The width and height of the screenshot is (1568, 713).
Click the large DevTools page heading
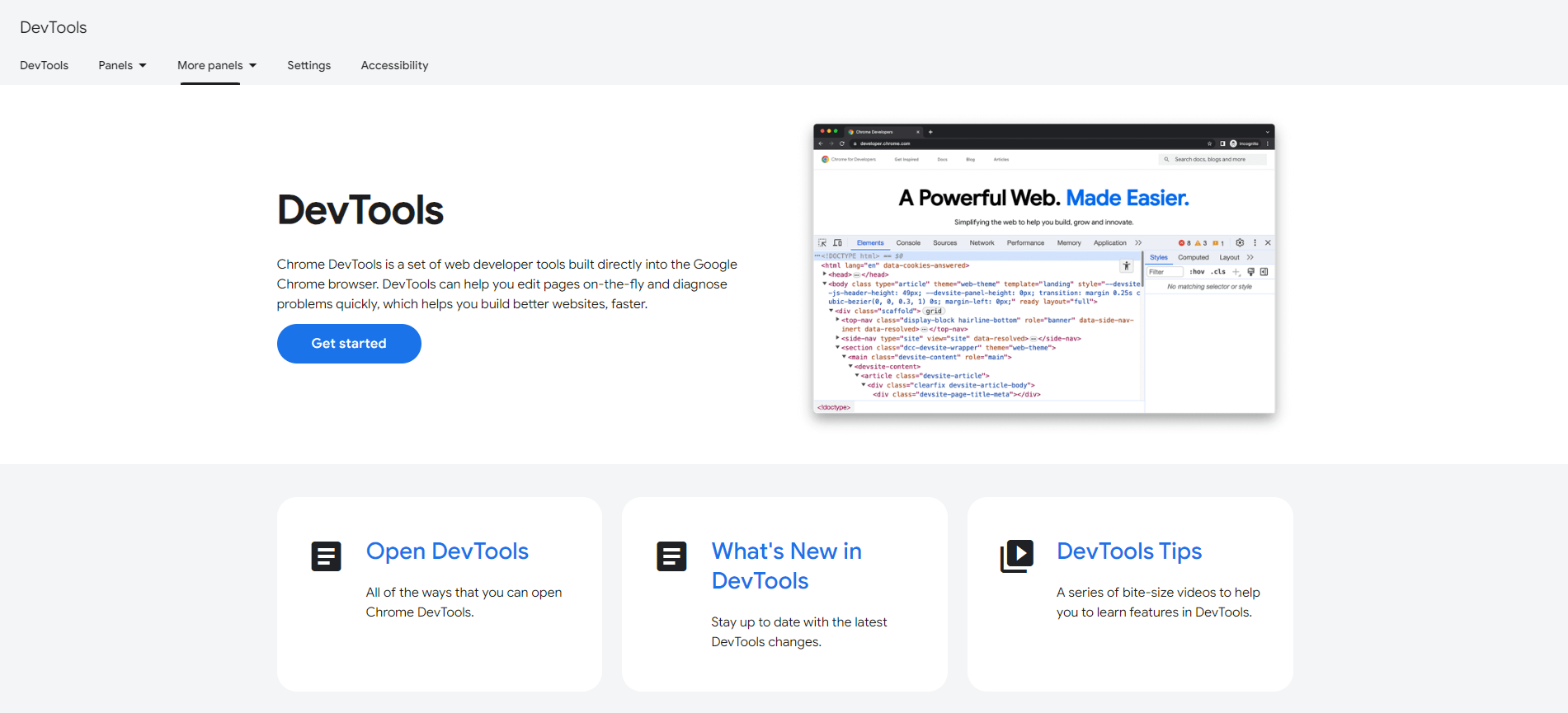360,210
